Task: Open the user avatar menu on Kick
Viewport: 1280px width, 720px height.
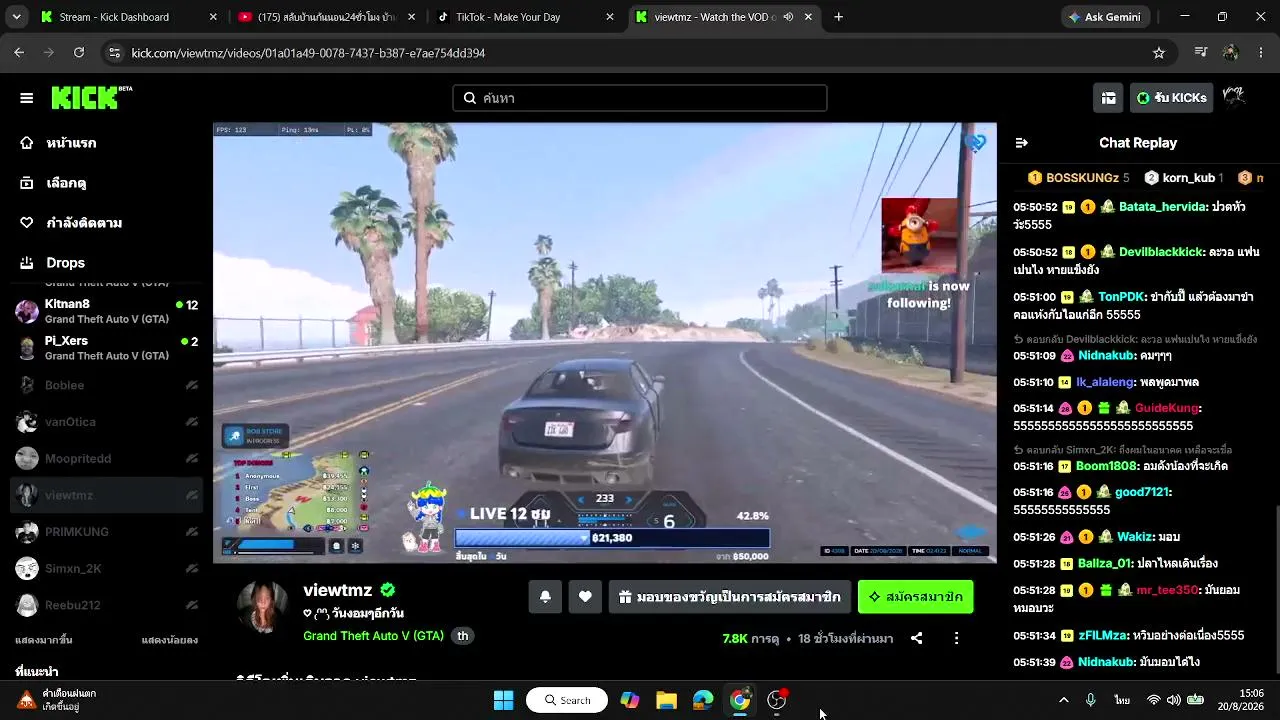Action: pos(1234,97)
